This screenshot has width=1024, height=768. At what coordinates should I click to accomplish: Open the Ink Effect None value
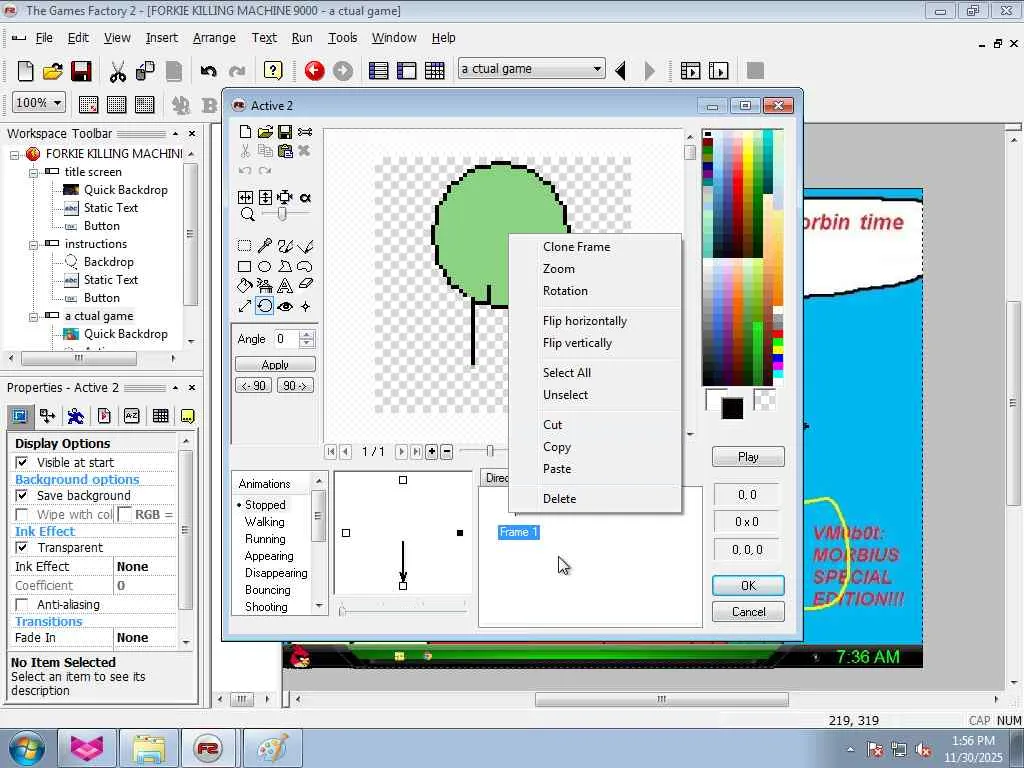(144, 566)
